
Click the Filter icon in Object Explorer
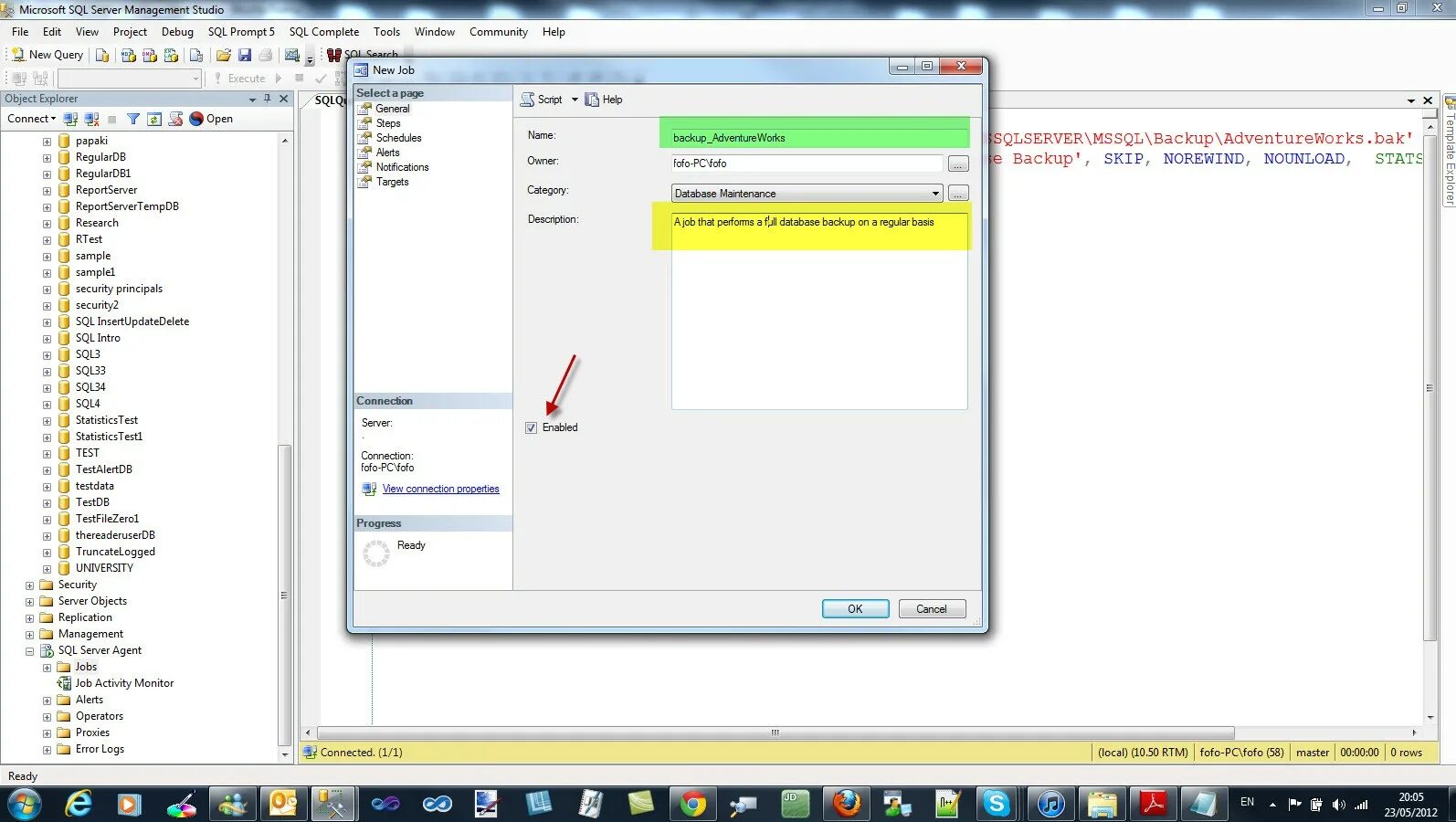[x=133, y=119]
